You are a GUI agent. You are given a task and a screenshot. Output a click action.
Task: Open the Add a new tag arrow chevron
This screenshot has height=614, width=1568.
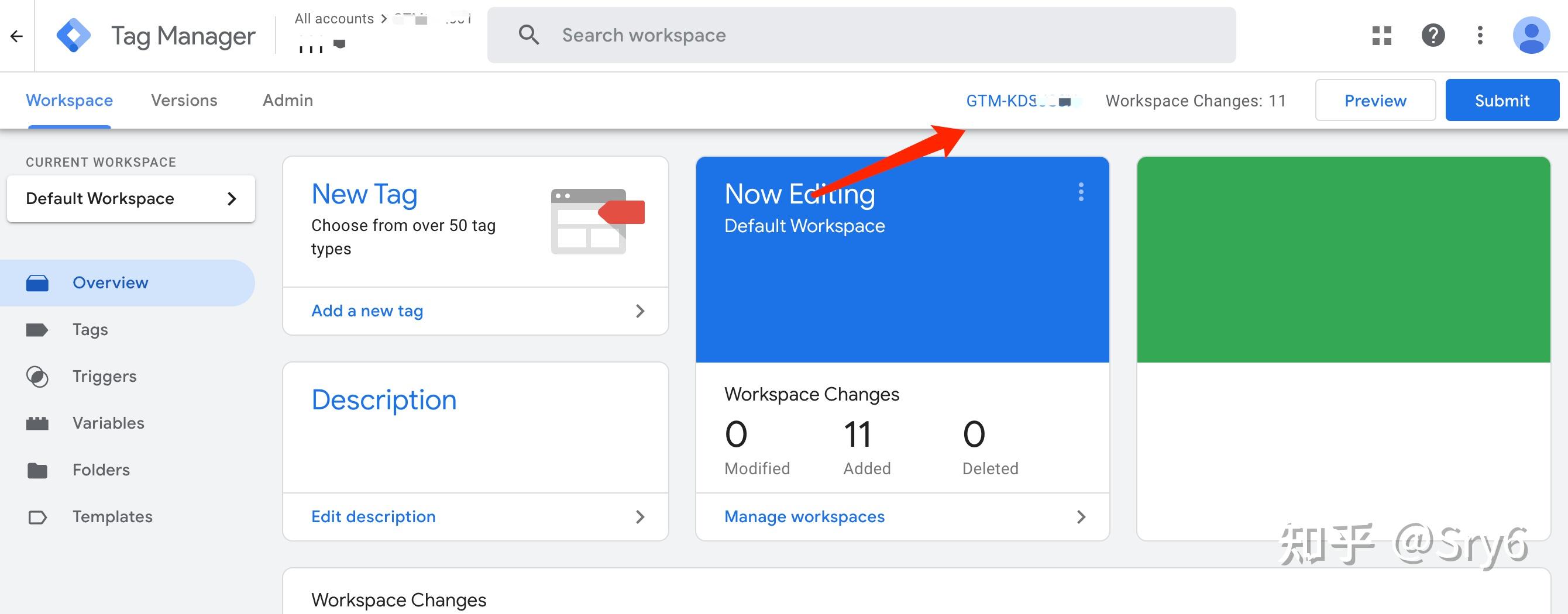tap(640, 311)
